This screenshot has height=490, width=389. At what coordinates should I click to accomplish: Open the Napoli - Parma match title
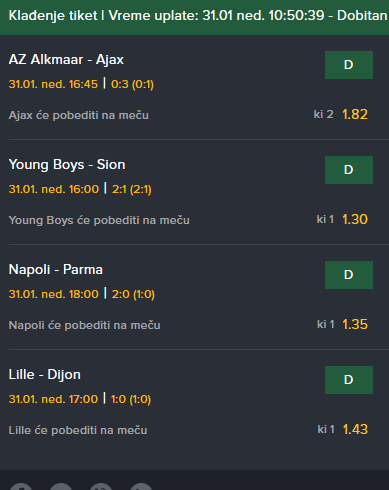point(56,270)
